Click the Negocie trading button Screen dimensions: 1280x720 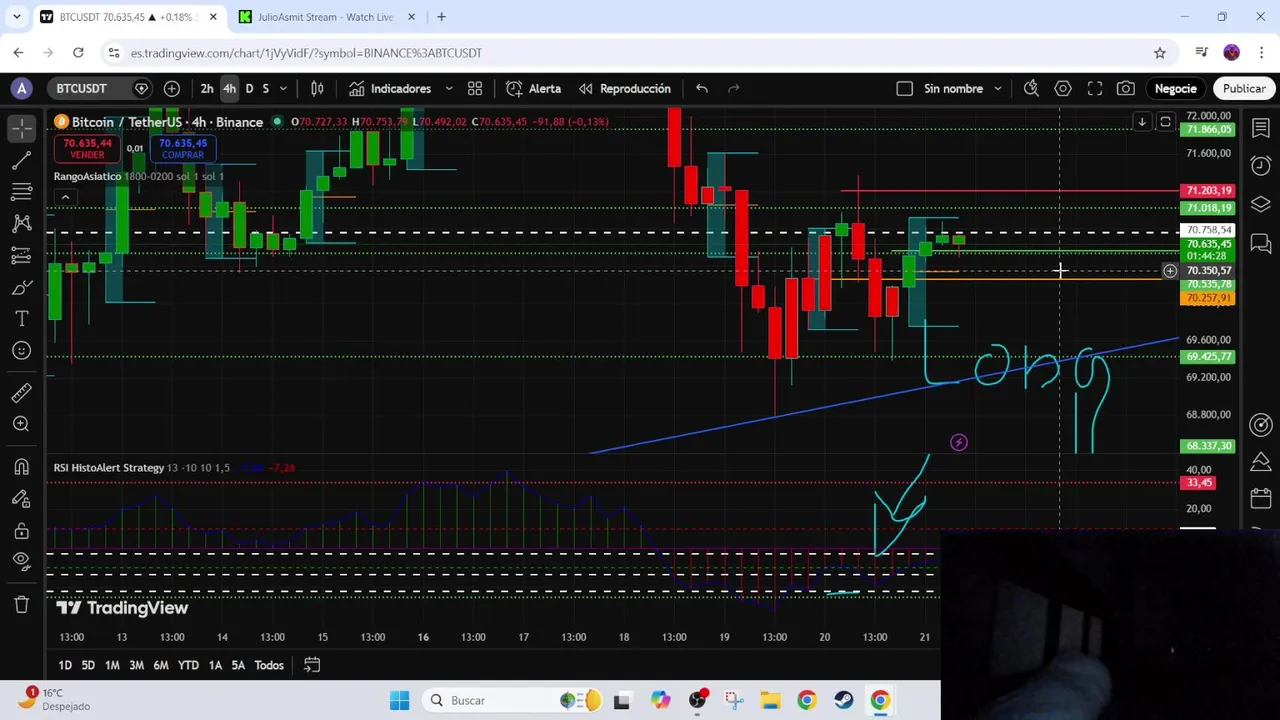point(1176,89)
